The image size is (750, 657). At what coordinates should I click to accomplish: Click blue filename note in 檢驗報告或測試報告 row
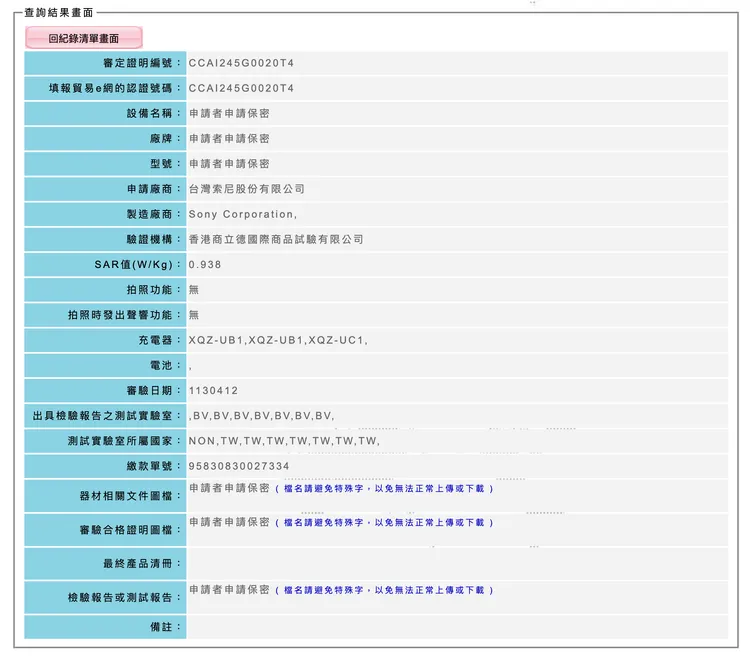click(384, 590)
